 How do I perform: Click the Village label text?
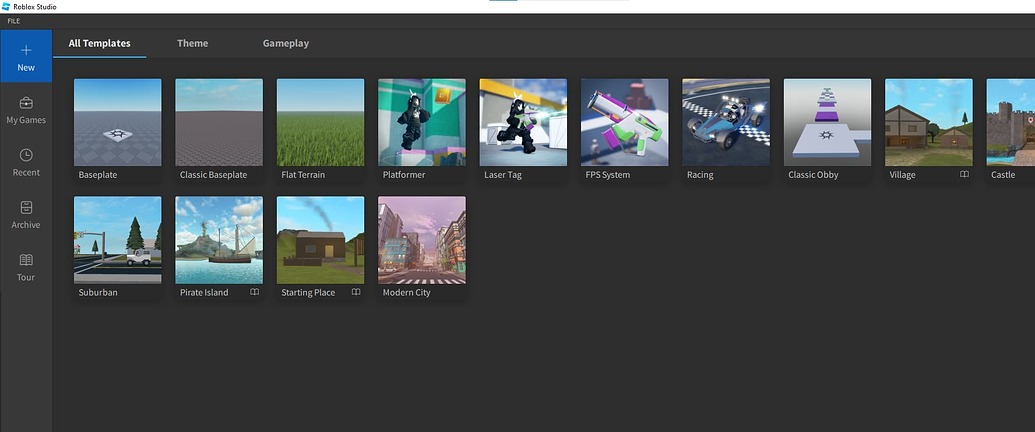pos(902,175)
